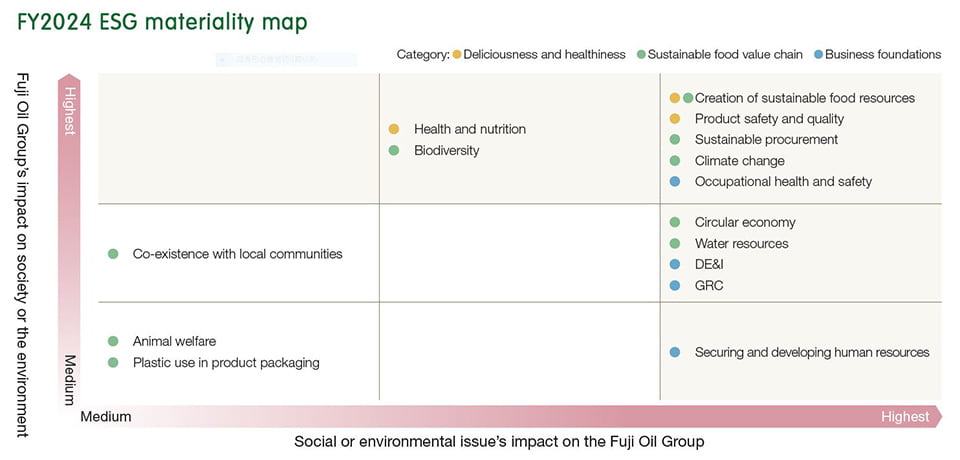This screenshot has height=460, width=960.
Task: Click the blue dot beside Occupational health and safety
Action: pos(675,181)
